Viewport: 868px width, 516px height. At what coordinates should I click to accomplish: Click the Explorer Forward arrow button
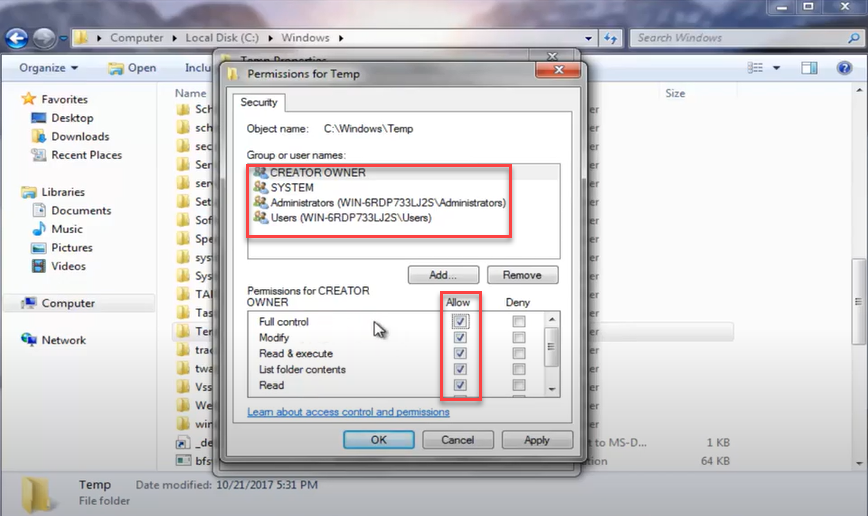tap(44, 38)
